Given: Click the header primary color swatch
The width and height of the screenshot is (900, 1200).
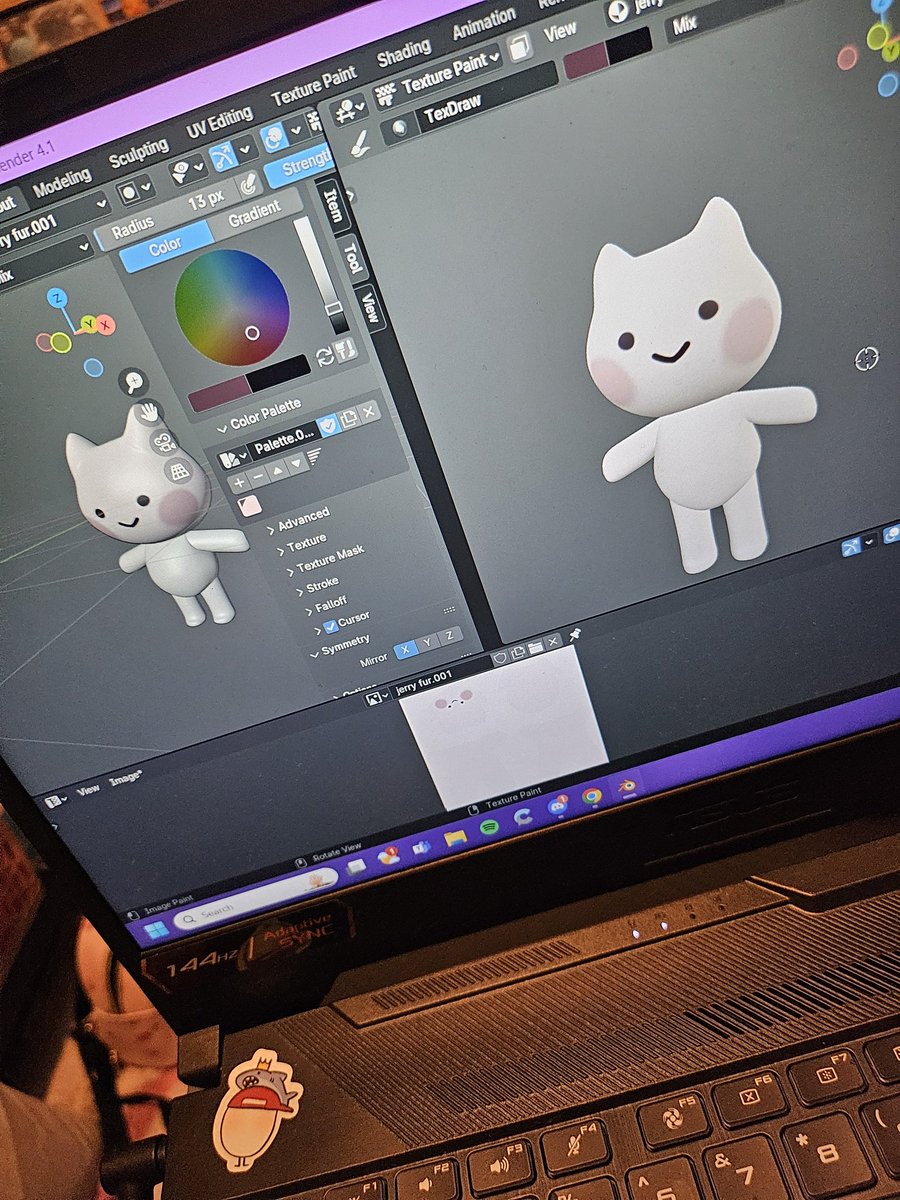Looking at the screenshot, I should click(x=585, y=60).
